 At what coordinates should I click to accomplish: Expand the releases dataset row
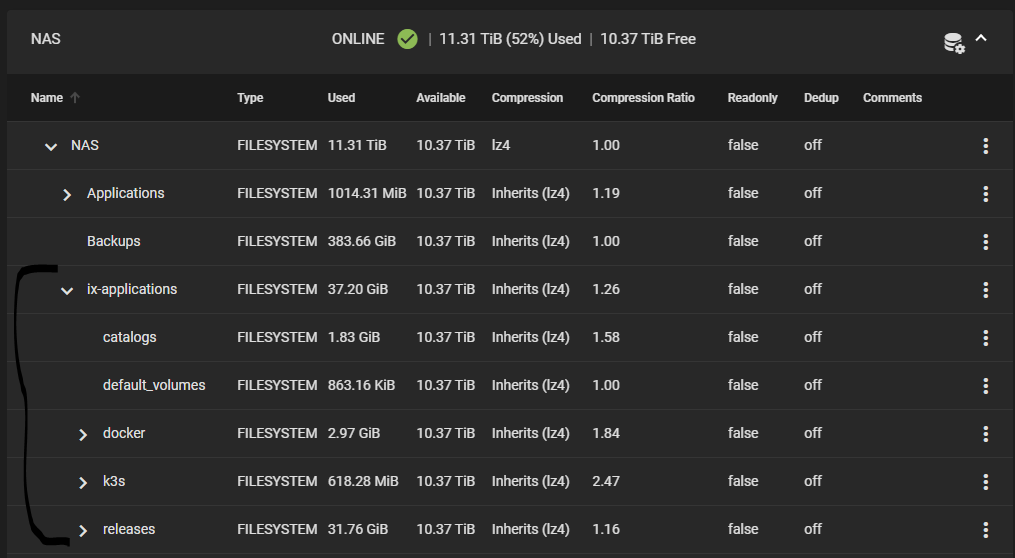pyautogui.click(x=83, y=530)
